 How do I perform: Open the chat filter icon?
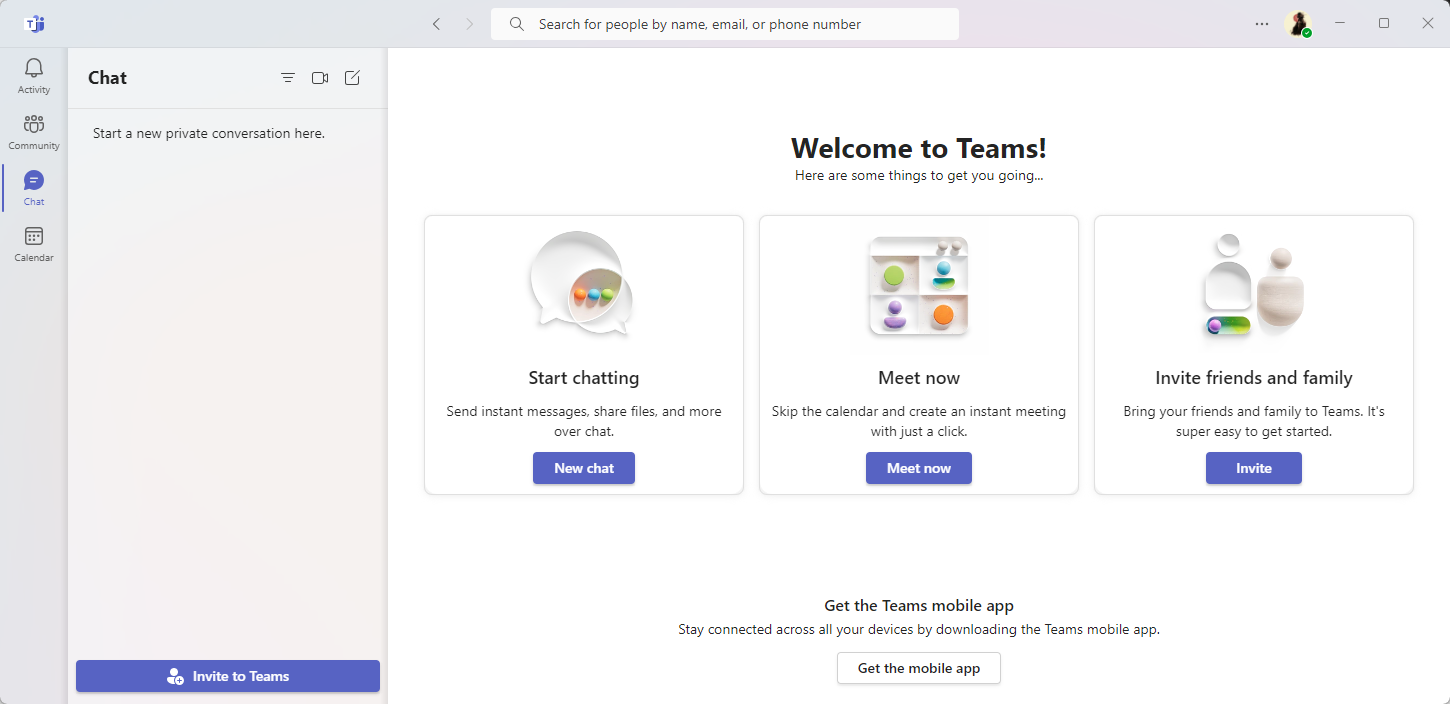point(288,78)
